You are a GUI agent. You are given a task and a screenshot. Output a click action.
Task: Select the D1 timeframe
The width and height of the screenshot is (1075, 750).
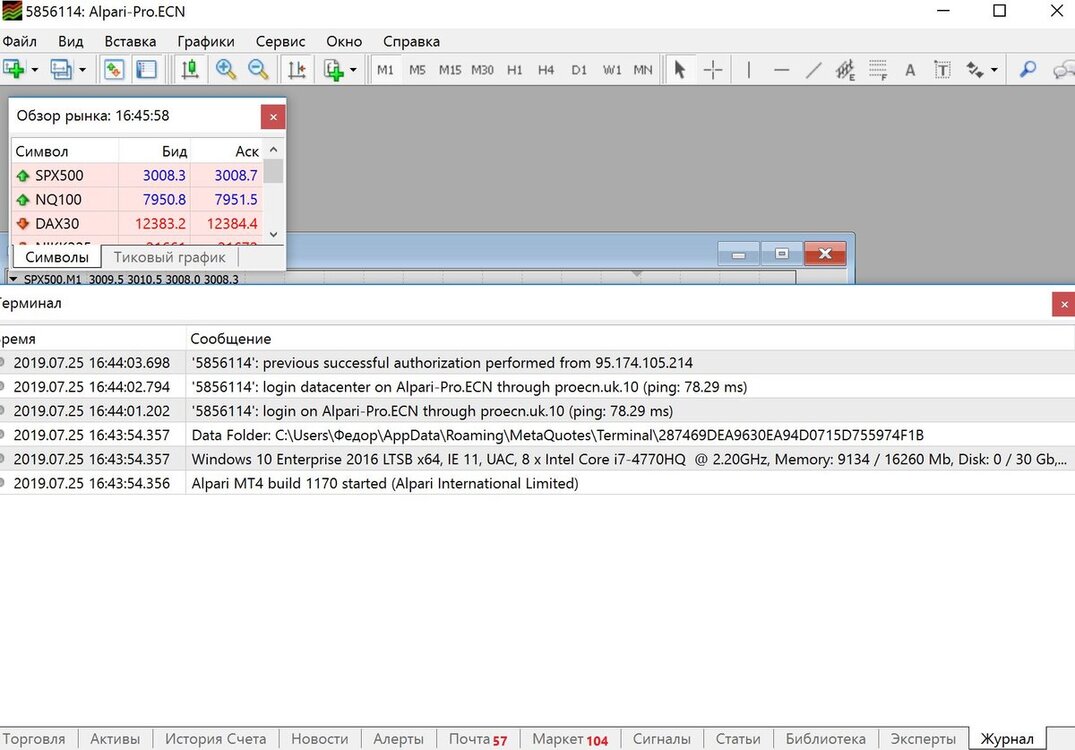(x=579, y=70)
